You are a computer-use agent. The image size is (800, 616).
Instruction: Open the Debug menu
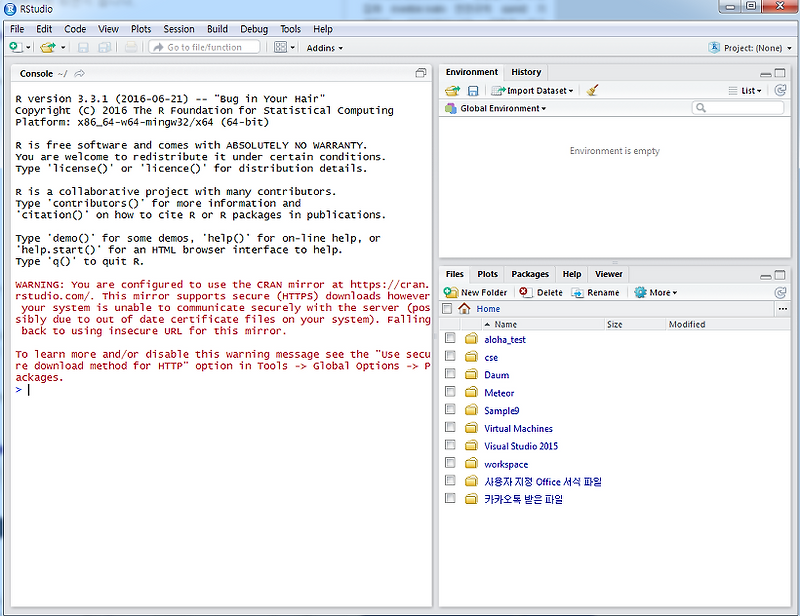(x=254, y=29)
